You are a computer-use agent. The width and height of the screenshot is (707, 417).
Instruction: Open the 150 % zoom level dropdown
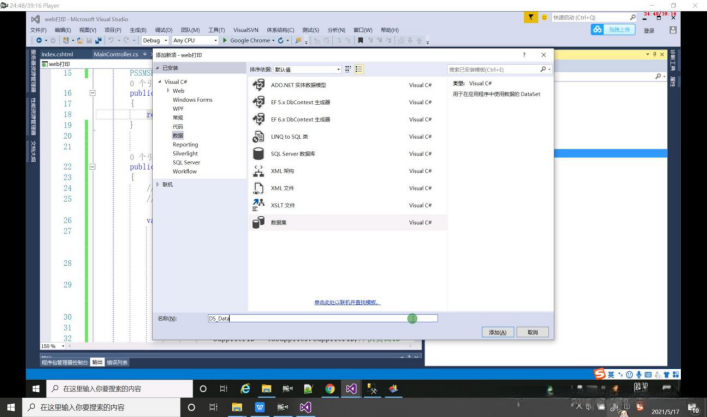[63, 346]
